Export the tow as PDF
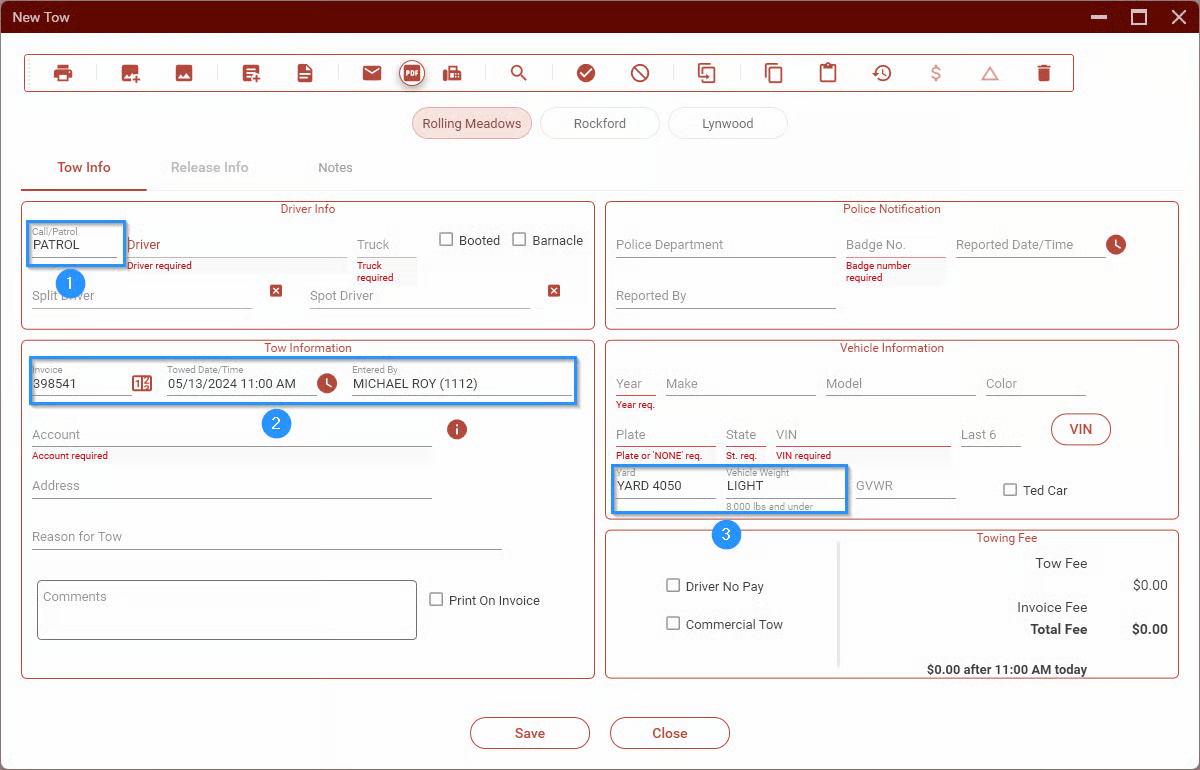This screenshot has height=770, width=1200. (412, 73)
